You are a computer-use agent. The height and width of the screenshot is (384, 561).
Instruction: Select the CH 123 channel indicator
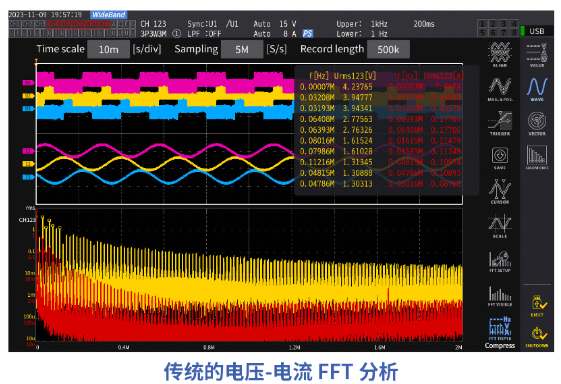(x=153, y=24)
